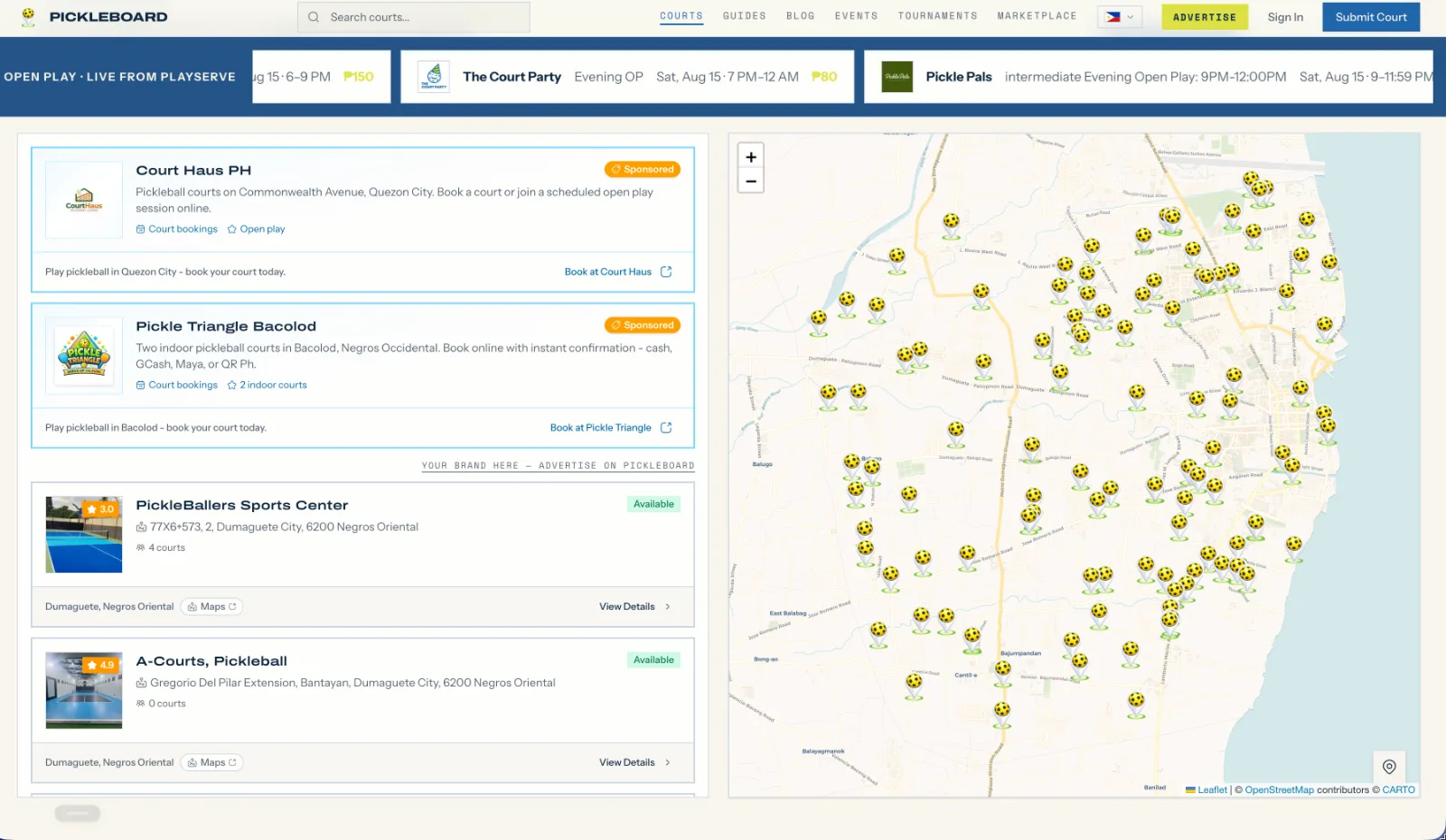Click the map locate-me pin button
This screenshot has width=1446, height=840.
pos(1389,767)
